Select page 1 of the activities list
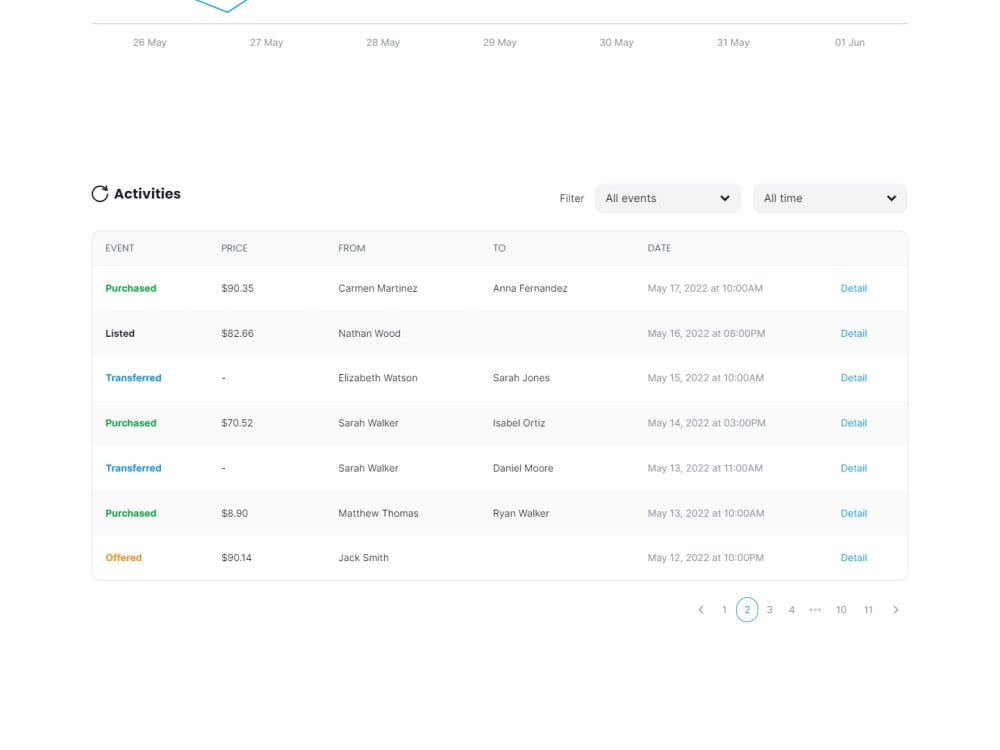 point(724,609)
